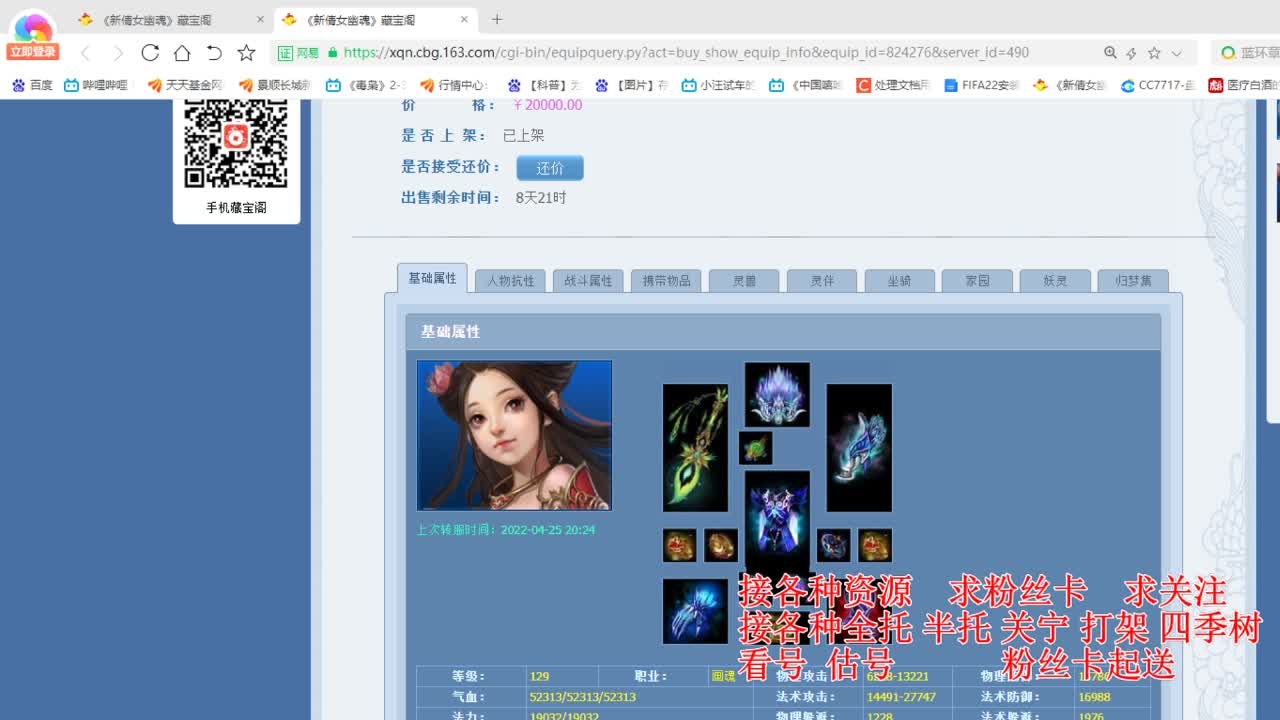Click the 立即登录 button
The height and width of the screenshot is (720, 1280).
[x=33, y=51]
